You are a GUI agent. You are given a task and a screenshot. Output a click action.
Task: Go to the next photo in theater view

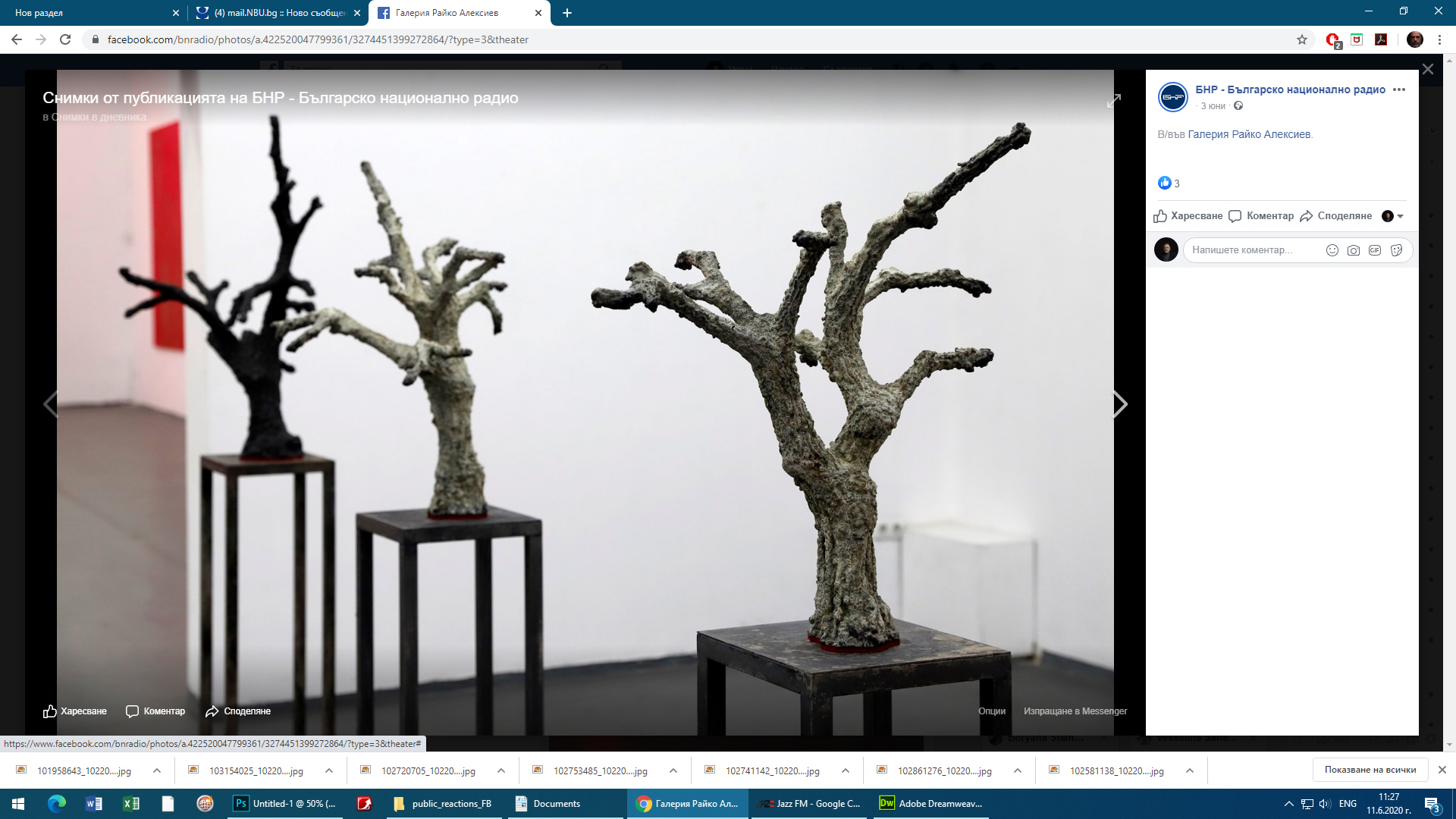(1120, 404)
